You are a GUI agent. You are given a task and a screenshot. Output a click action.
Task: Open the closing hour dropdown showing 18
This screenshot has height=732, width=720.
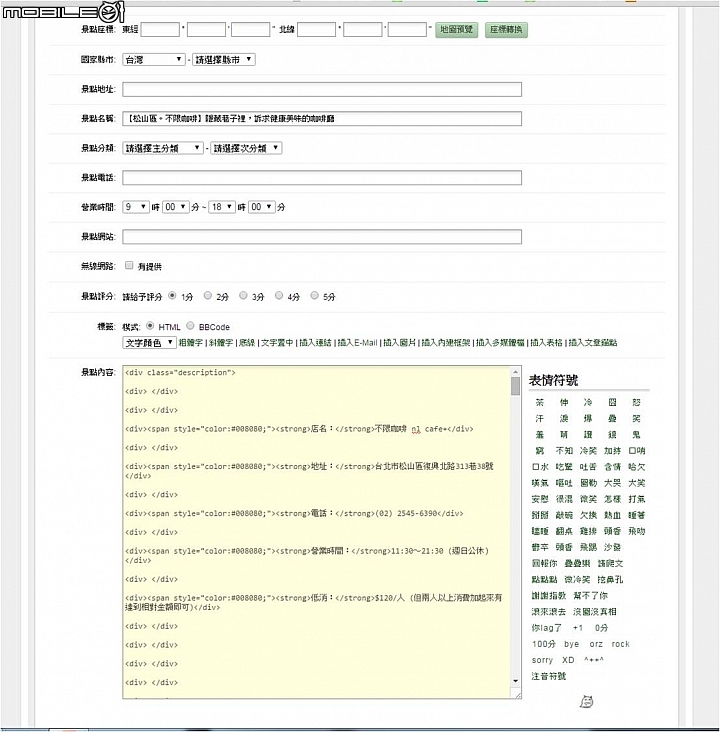(221, 207)
